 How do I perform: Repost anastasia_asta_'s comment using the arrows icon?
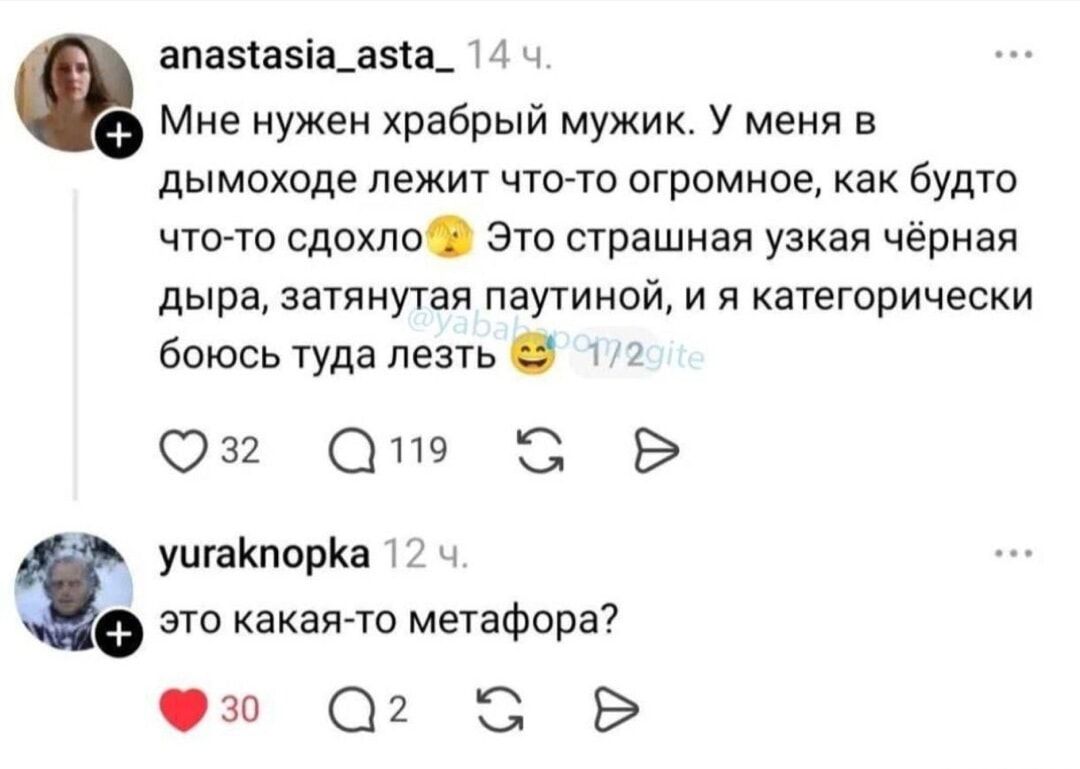pos(539,452)
